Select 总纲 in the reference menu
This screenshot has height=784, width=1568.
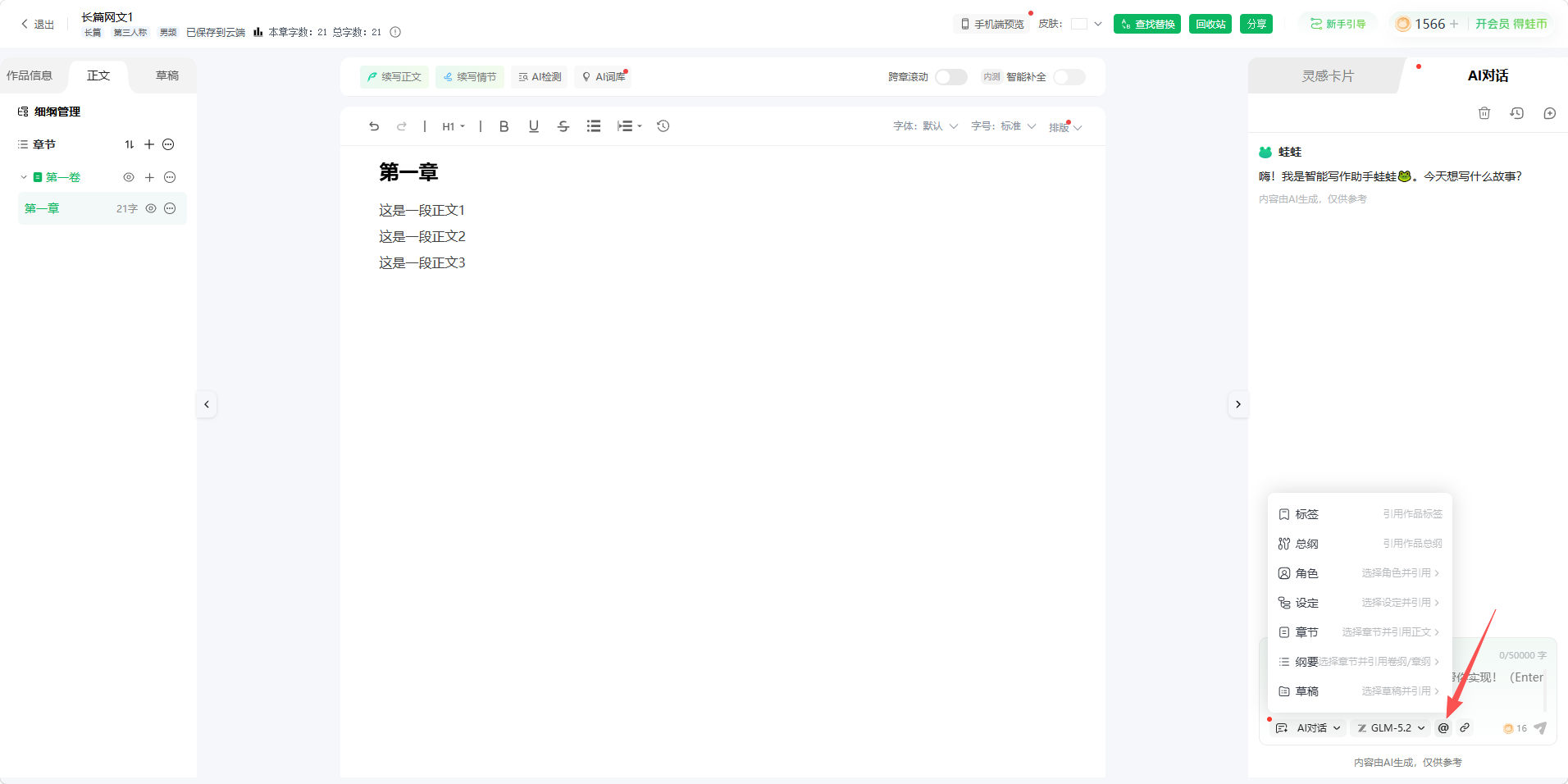tap(1360, 544)
